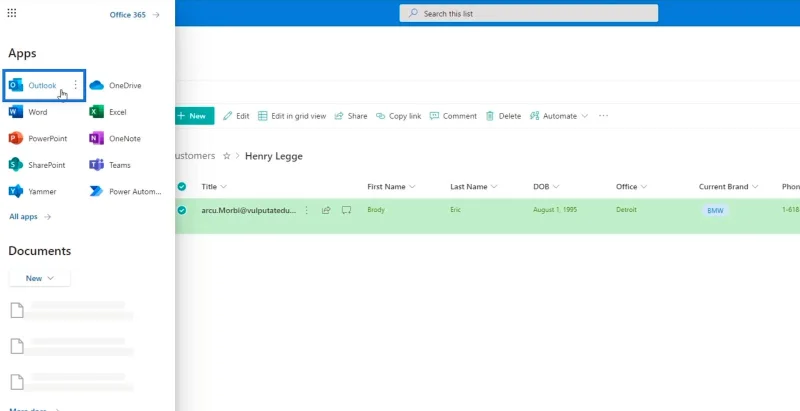
Task: Click Delete in the command bar
Action: click(x=503, y=116)
